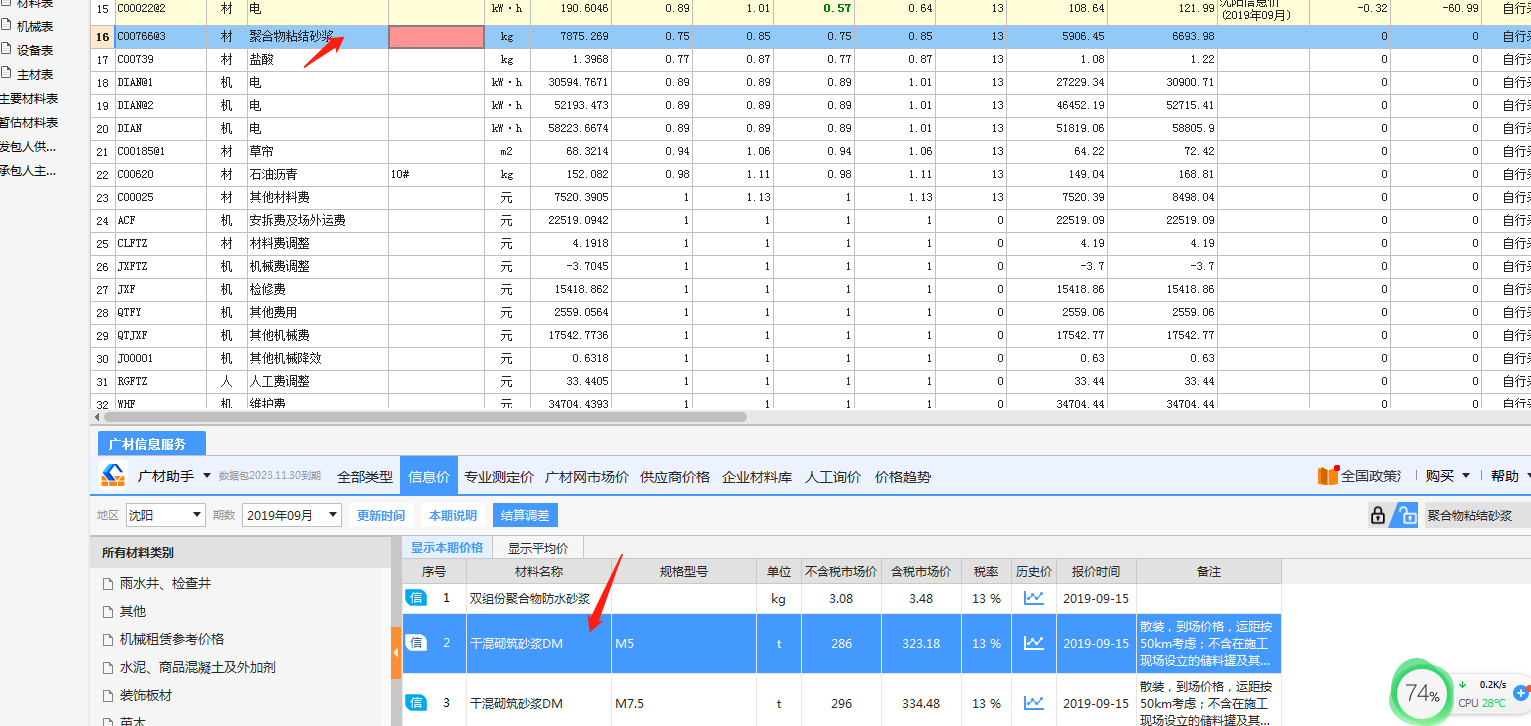Click the 信 badge on row 1
Image resolution: width=1531 pixels, height=726 pixels.
pos(416,598)
